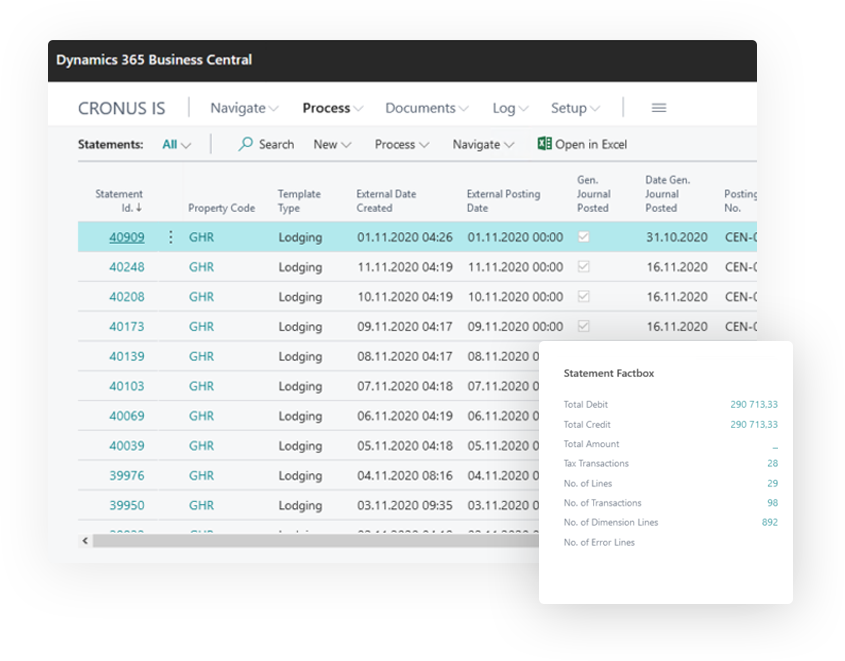The width and height of the screenshot is (845, 661).
Task: Open statement 39950 link
Action: [127, 505]
